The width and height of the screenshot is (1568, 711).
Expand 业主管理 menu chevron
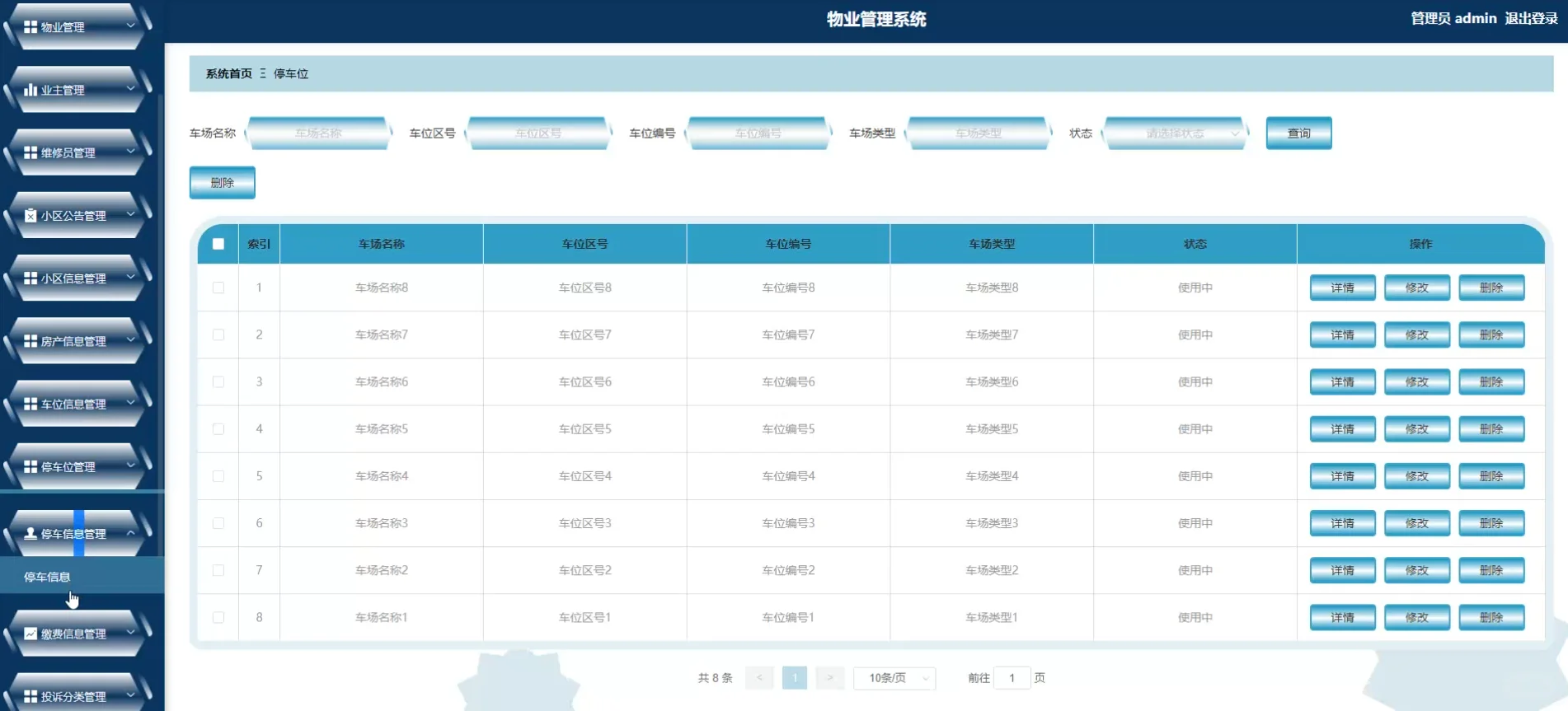(x=130, y=89)
